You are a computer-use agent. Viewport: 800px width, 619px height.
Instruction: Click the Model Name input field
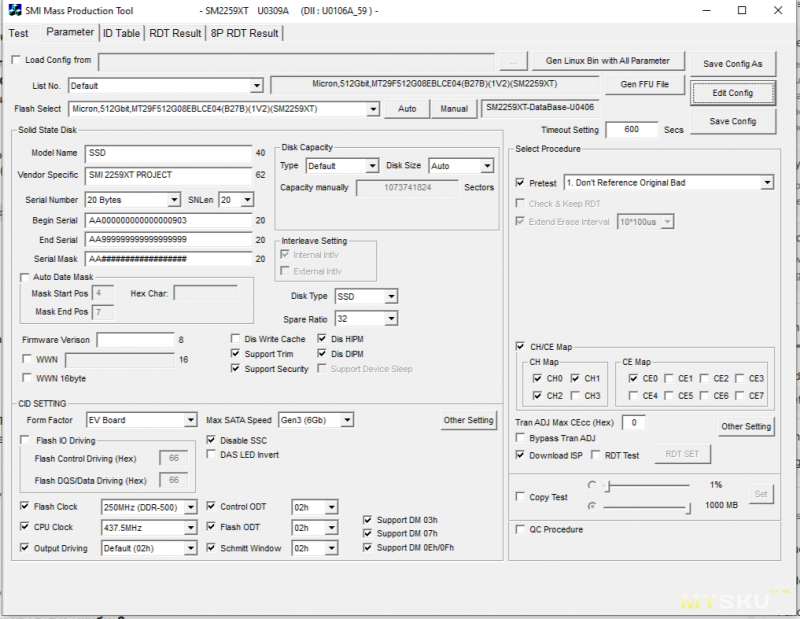(168, 153)
